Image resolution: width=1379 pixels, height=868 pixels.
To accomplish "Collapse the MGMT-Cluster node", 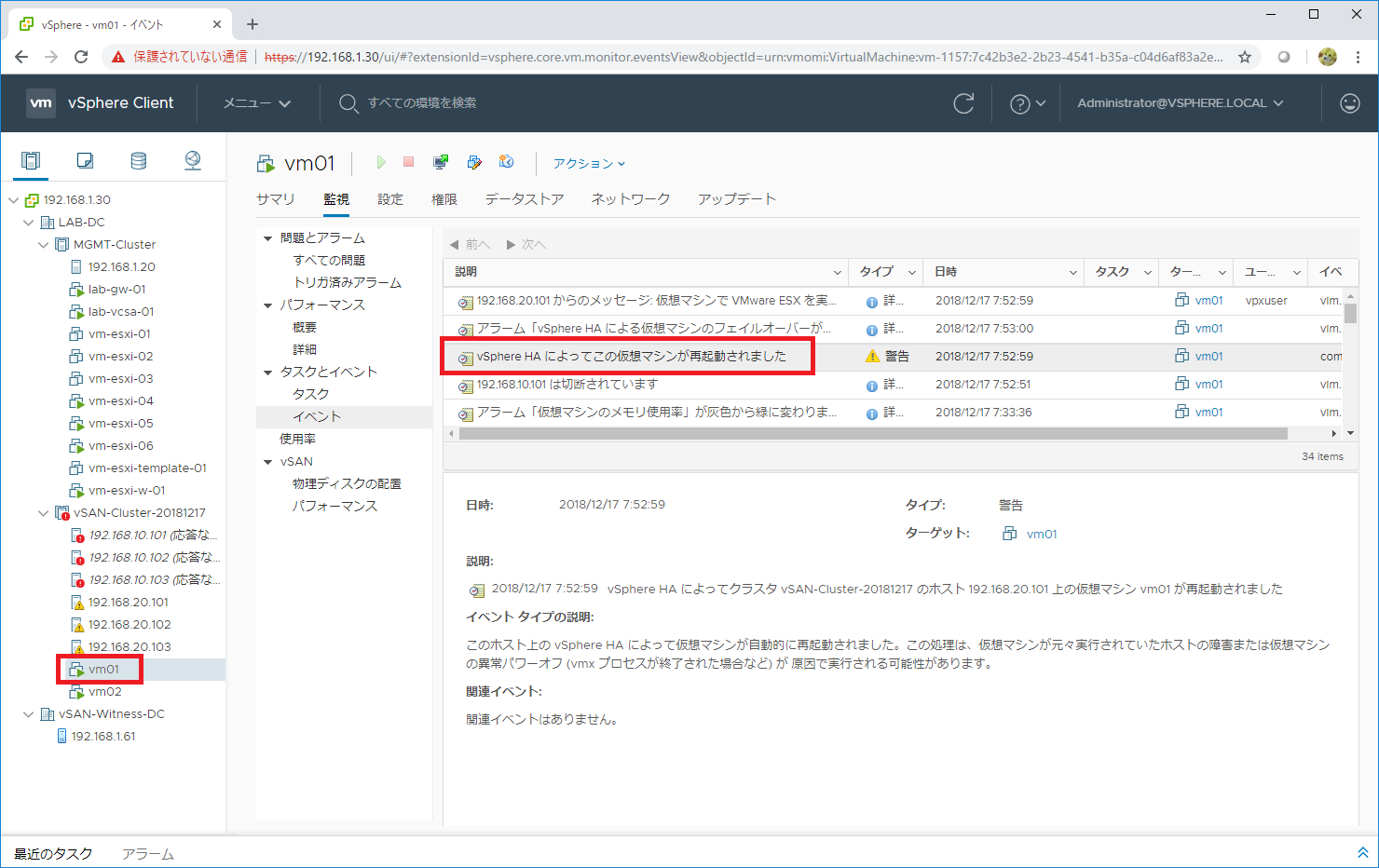I will [44, 245].
